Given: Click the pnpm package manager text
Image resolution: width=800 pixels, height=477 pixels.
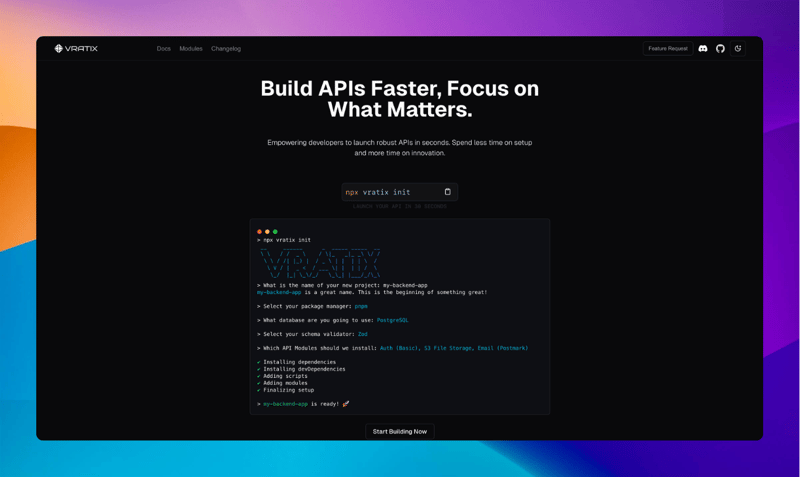Looking at the screenshot, I should click(x=361, y=306).
